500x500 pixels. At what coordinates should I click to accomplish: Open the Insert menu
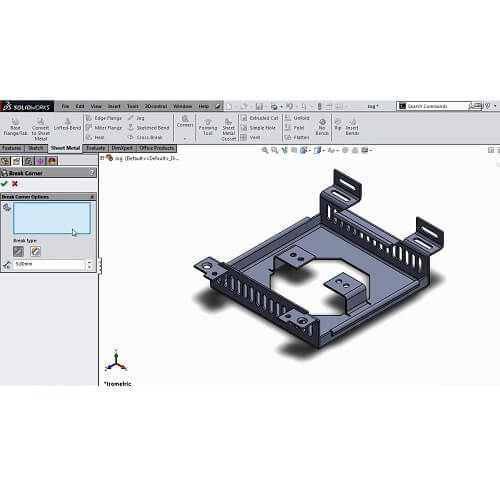click(x=114, y=106)
